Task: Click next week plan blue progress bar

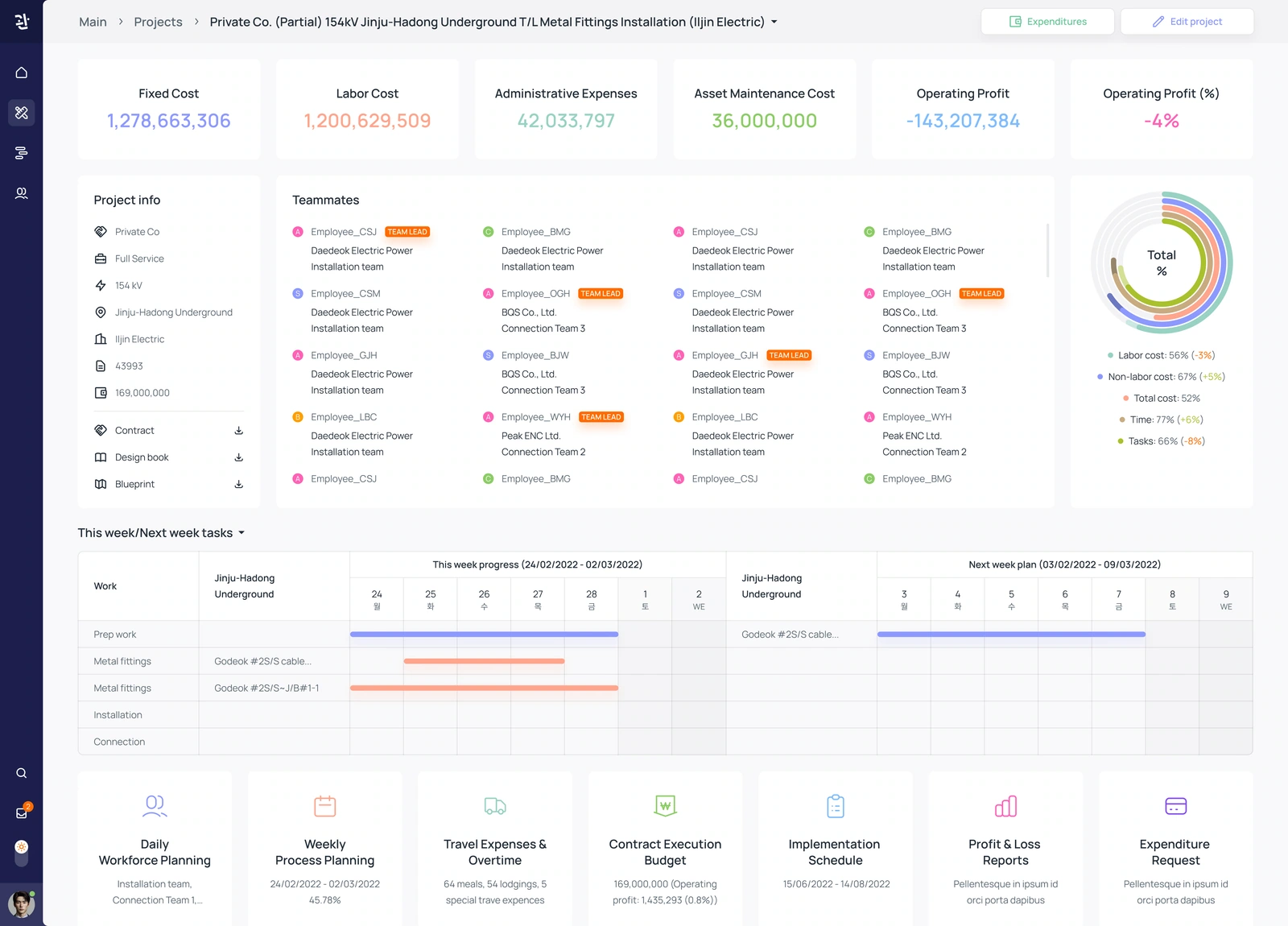Action: coord(1011,635)
